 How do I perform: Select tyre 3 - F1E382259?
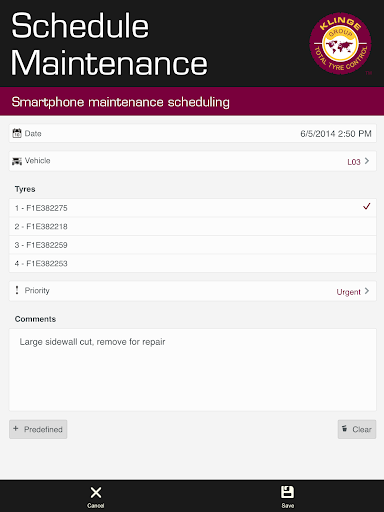point(193,245)
